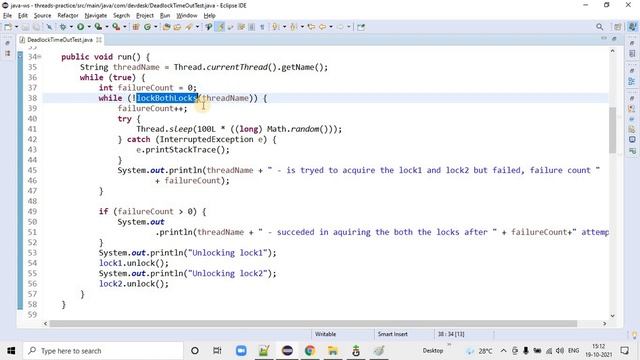The width and height of the screenshot is (640, 360).
Task: Click the Coverage run icon
Action: 98,27
